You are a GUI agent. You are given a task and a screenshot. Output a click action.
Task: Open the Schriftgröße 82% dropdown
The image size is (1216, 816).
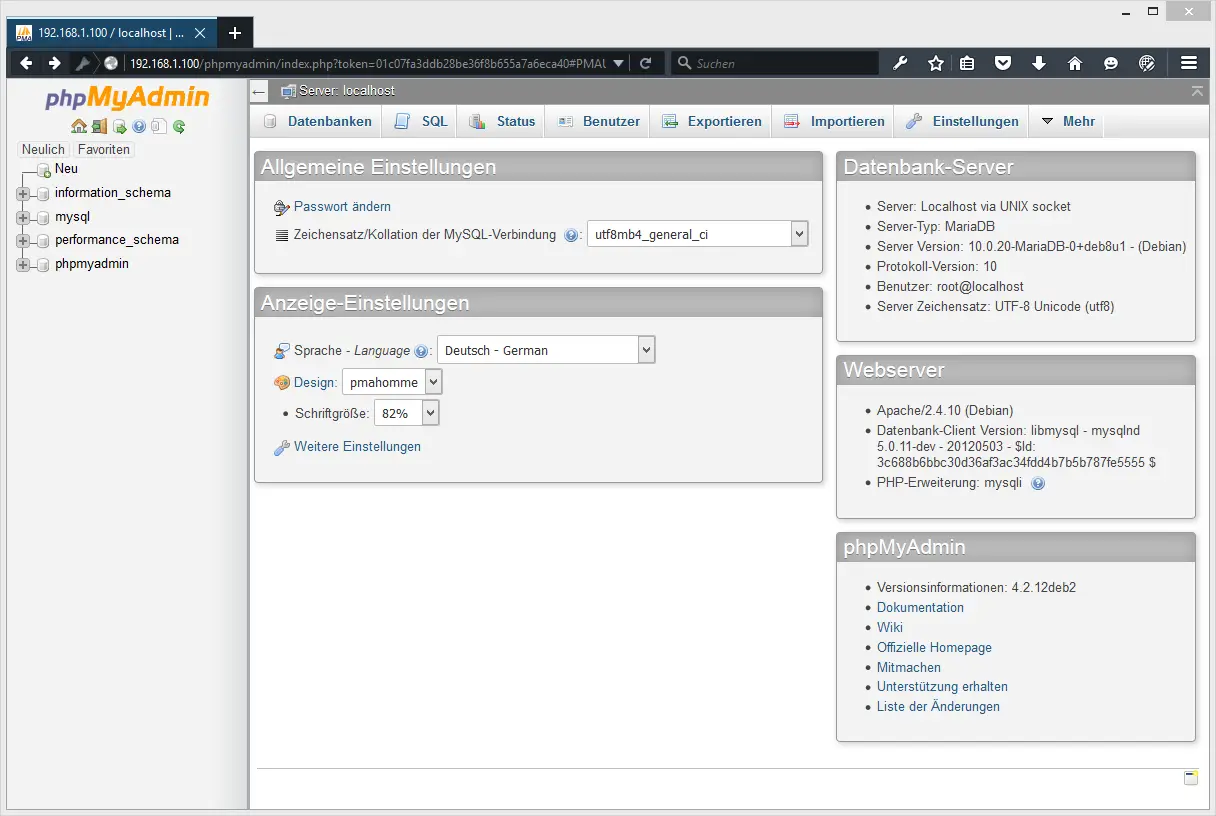(x=406, y=413)
